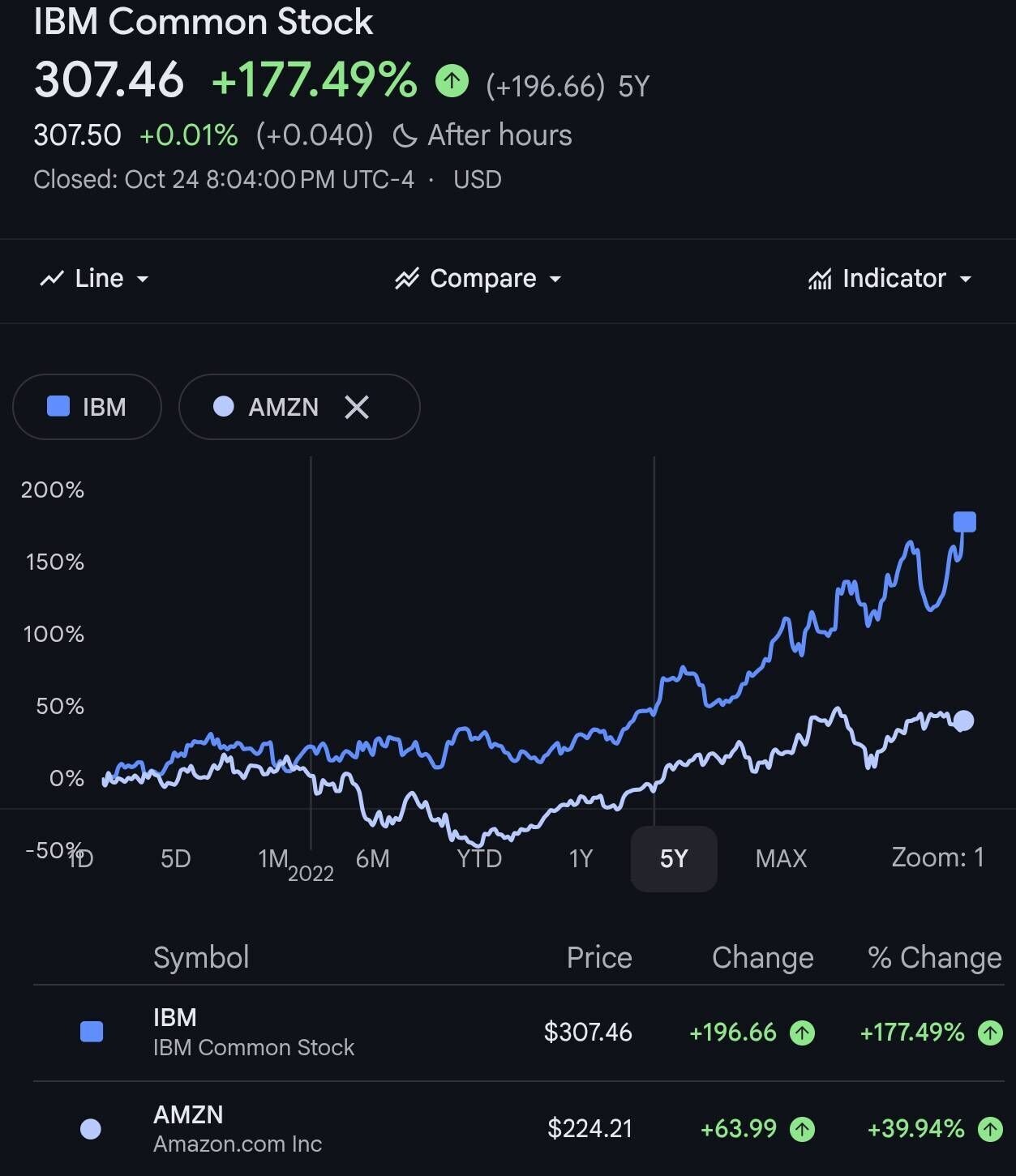Remove AMZN using the X on its chip
This screenshot has height=1176, width=1016.
tap(357, 407)
